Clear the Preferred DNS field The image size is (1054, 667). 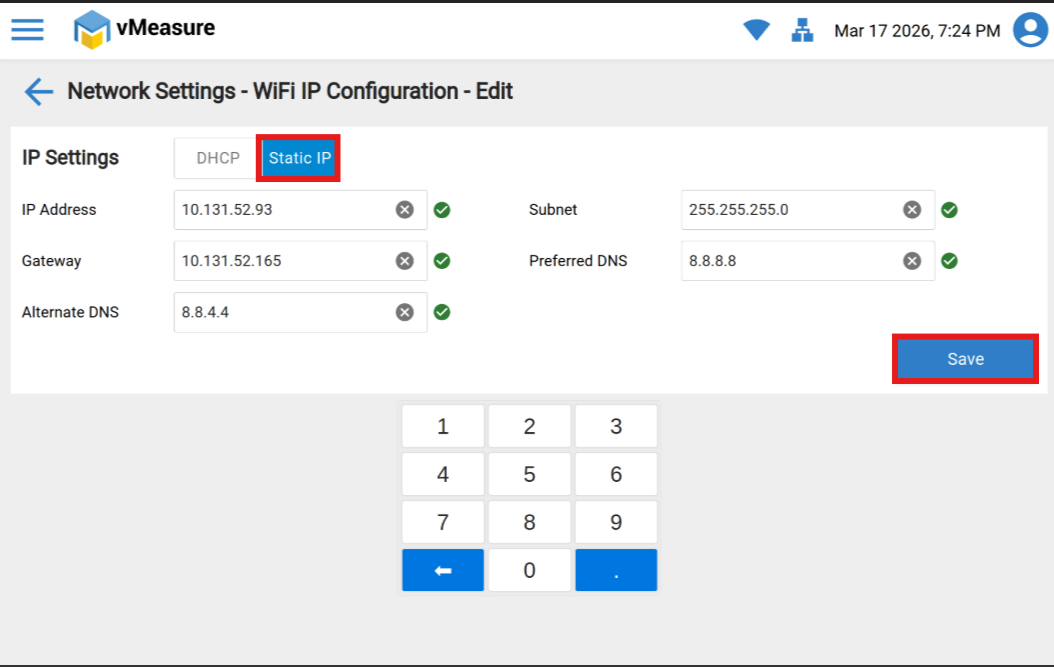912,261
